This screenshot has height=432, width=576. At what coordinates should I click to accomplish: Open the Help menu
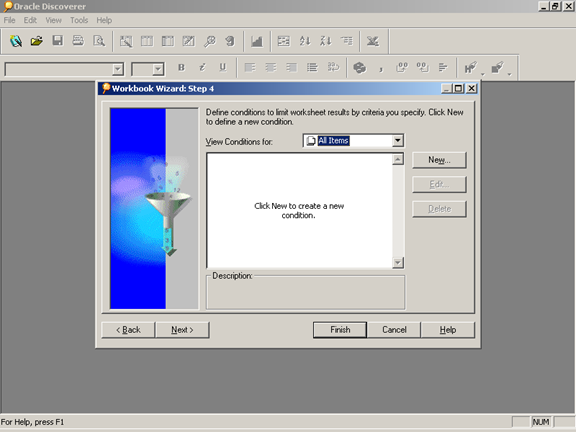click(x=104, y=20)
